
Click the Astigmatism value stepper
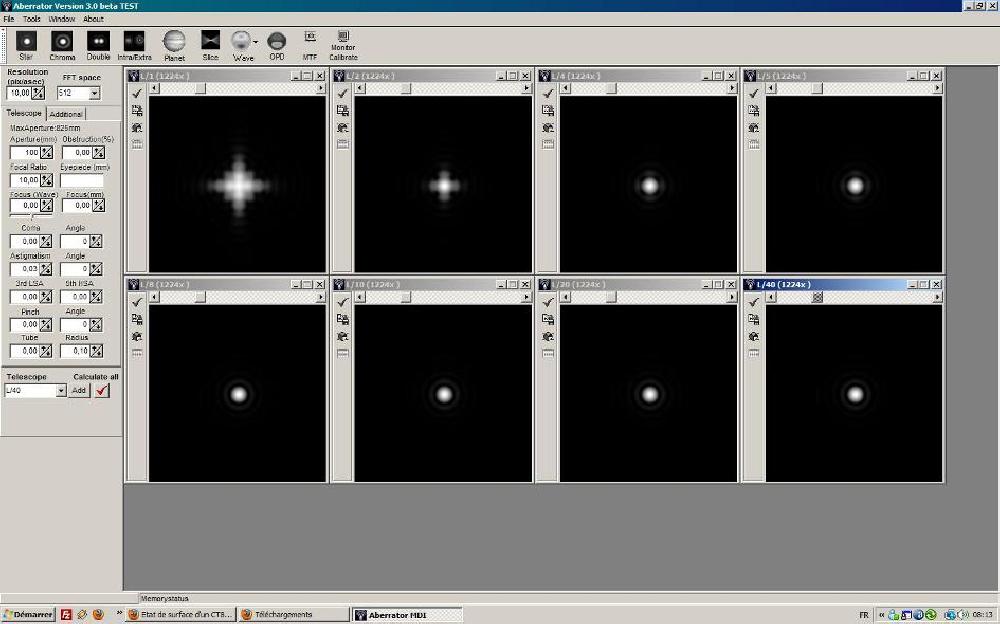(x=47, y=269)
